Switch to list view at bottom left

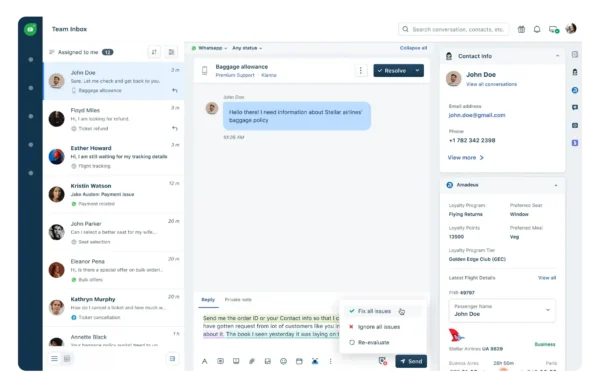[x=54, y=359]
